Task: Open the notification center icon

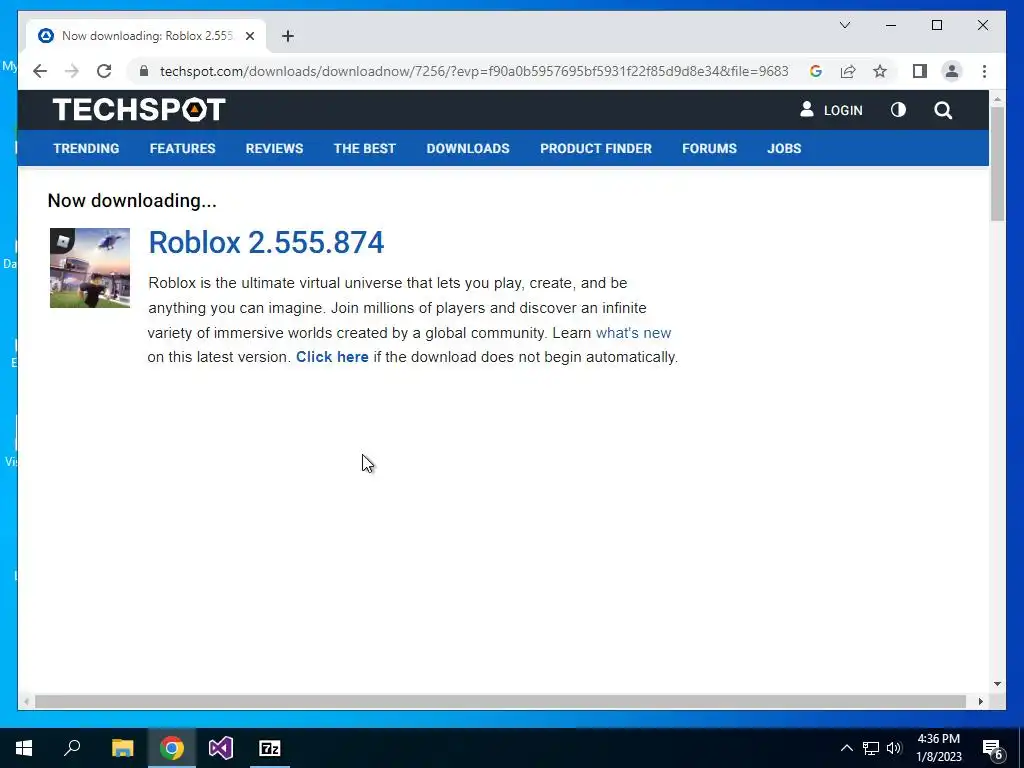Action: (993, 748)
